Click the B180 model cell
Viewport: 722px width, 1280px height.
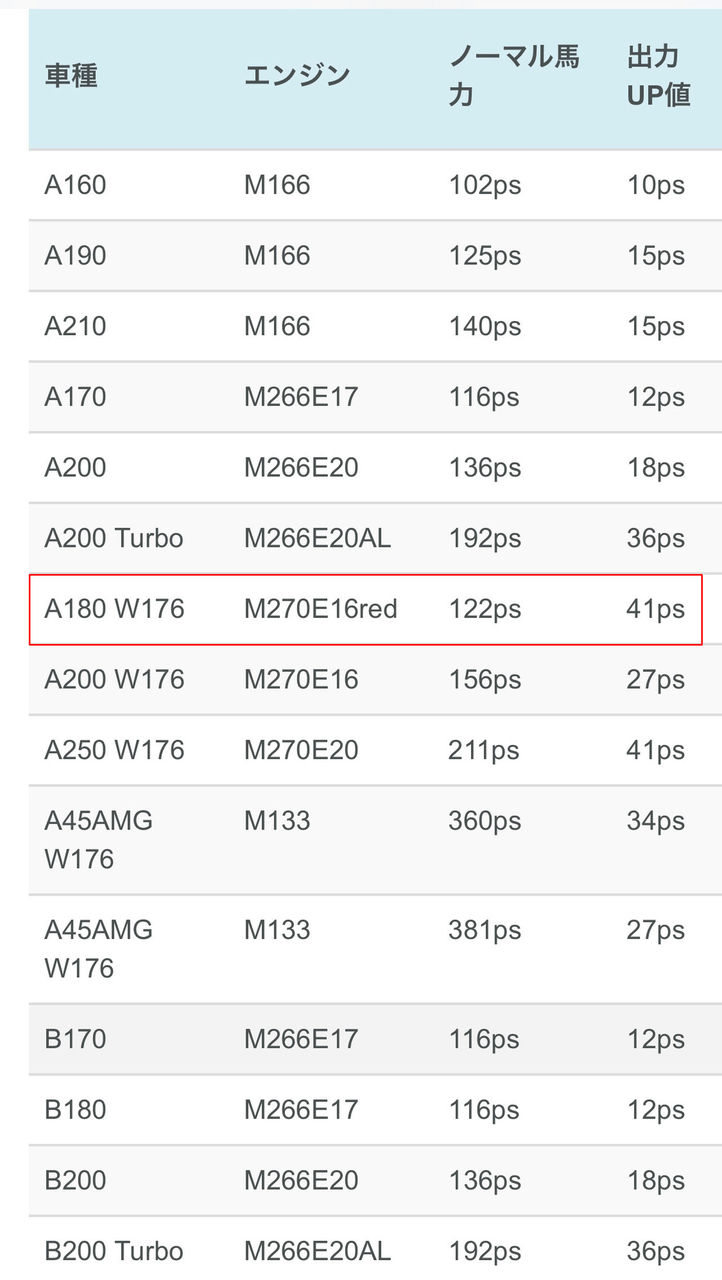click(x=75, y=1110)
